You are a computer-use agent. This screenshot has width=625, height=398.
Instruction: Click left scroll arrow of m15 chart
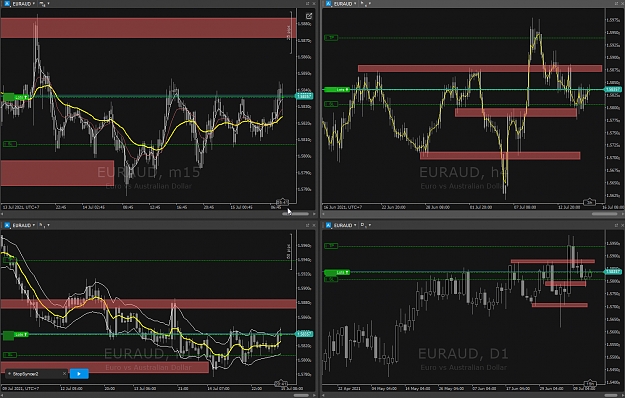2,214
